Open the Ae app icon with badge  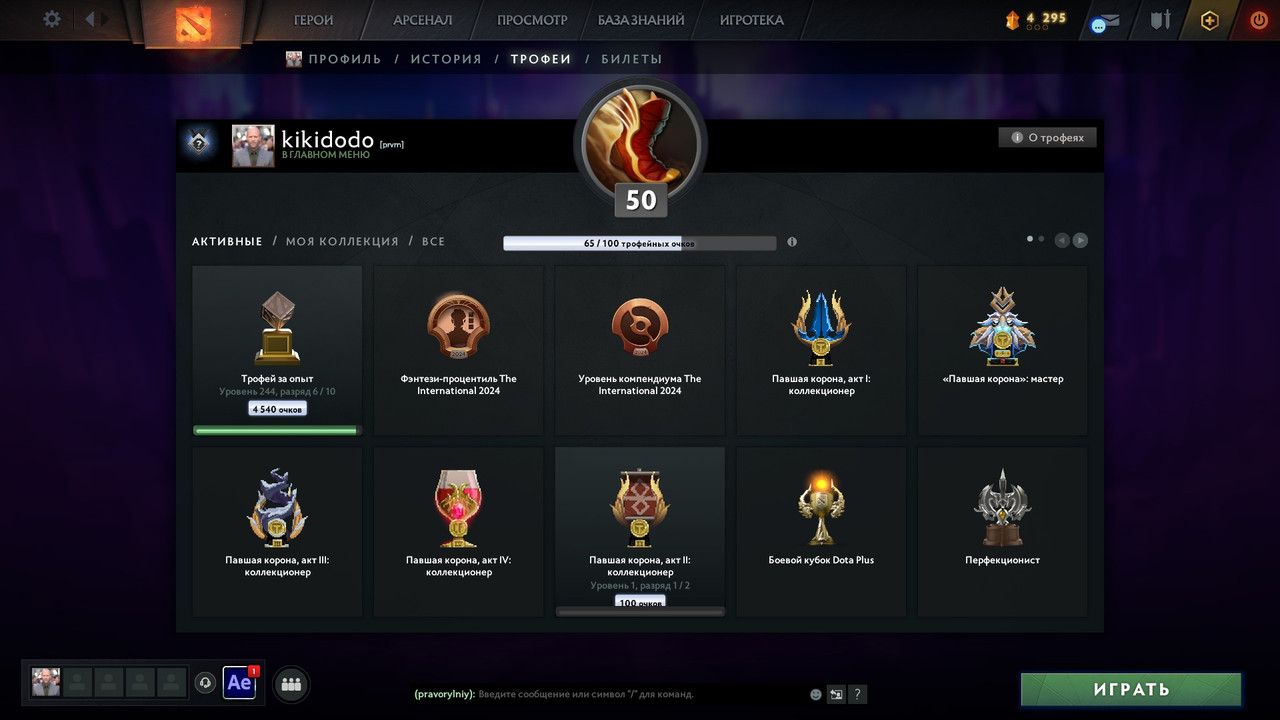(x=240, y=683)
